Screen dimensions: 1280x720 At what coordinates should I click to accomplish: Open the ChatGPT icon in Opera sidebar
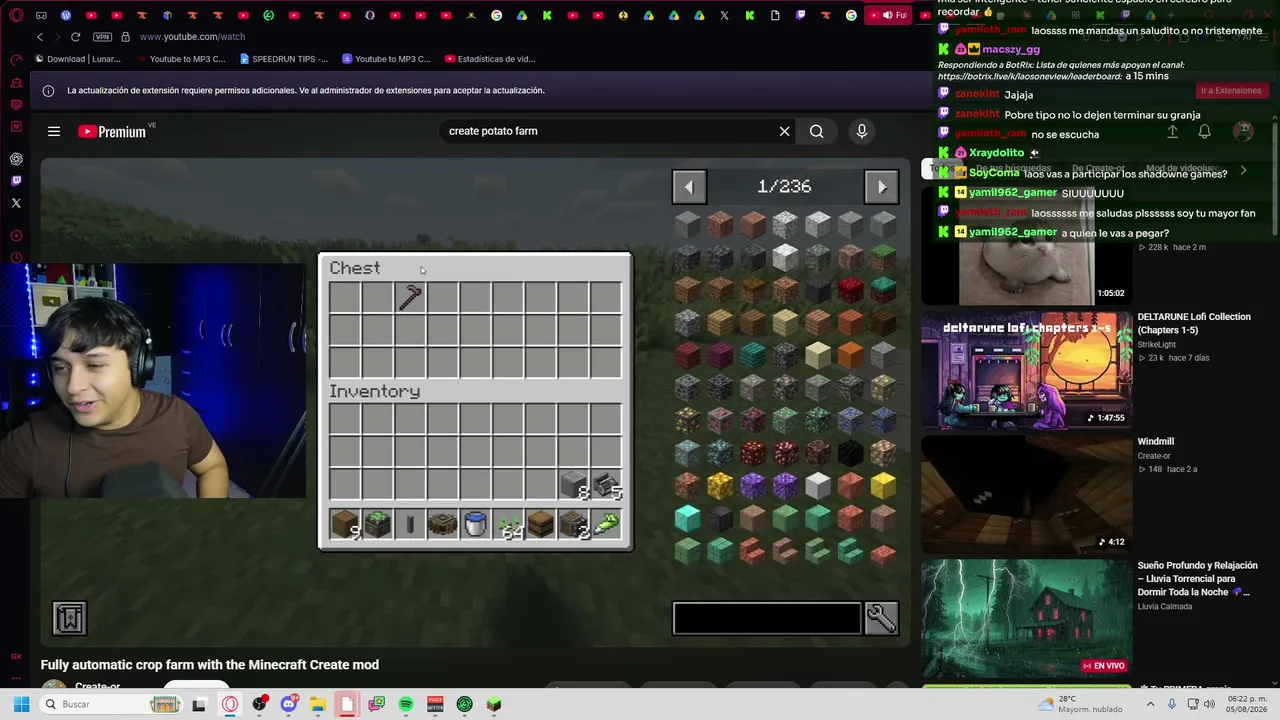[x=16, y=159]
